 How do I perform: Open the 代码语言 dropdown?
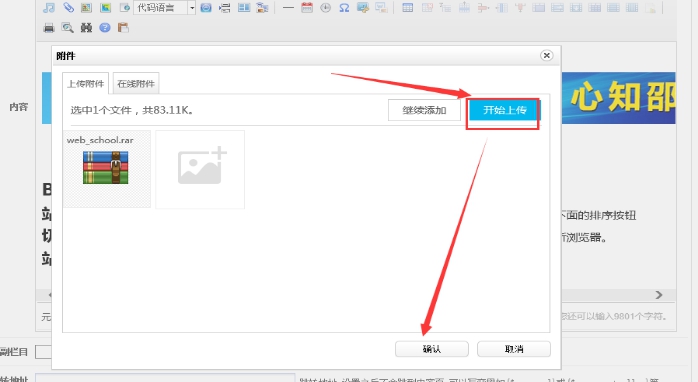click(x=164, y=8)
